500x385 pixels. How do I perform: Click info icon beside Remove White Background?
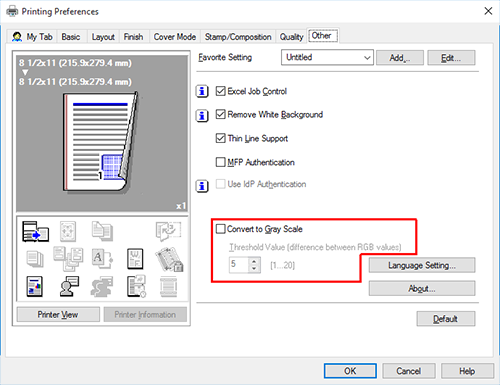(202, 116)
